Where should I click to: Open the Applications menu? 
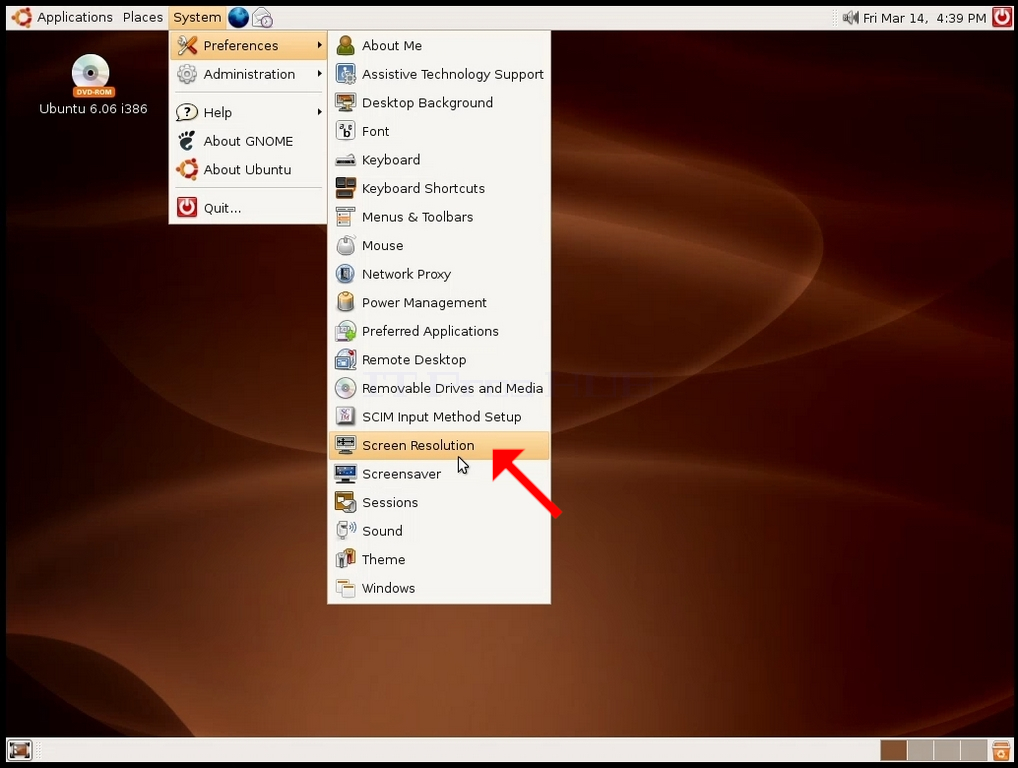click(75, 18)
